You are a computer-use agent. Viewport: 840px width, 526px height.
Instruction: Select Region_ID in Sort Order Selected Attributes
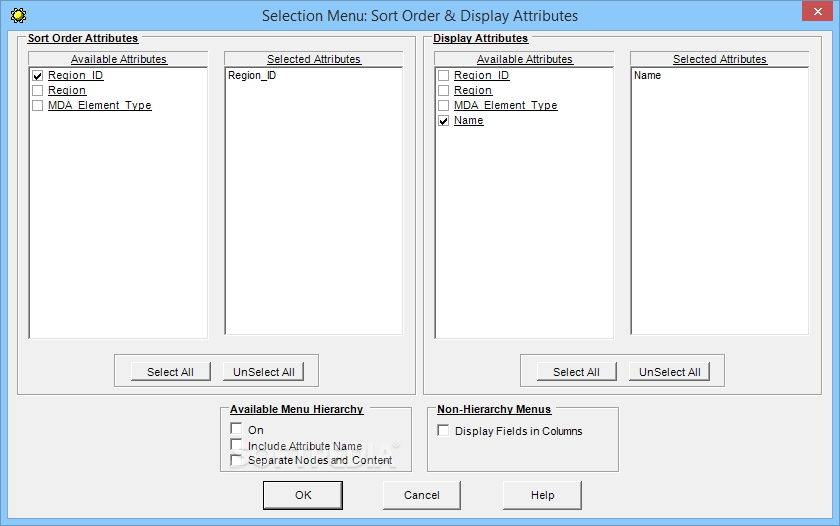(252, 76)
